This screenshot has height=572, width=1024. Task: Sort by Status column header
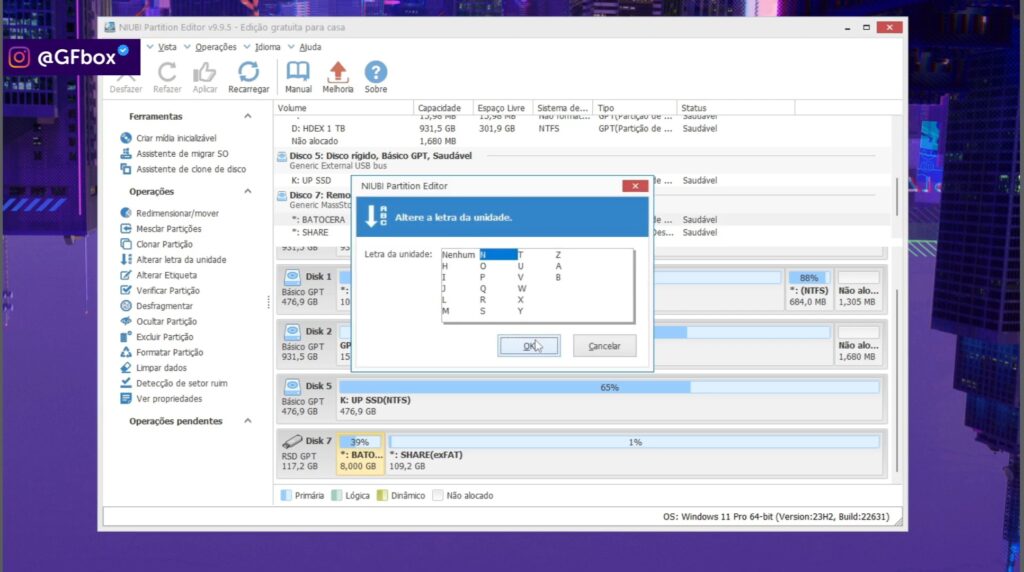735,108
